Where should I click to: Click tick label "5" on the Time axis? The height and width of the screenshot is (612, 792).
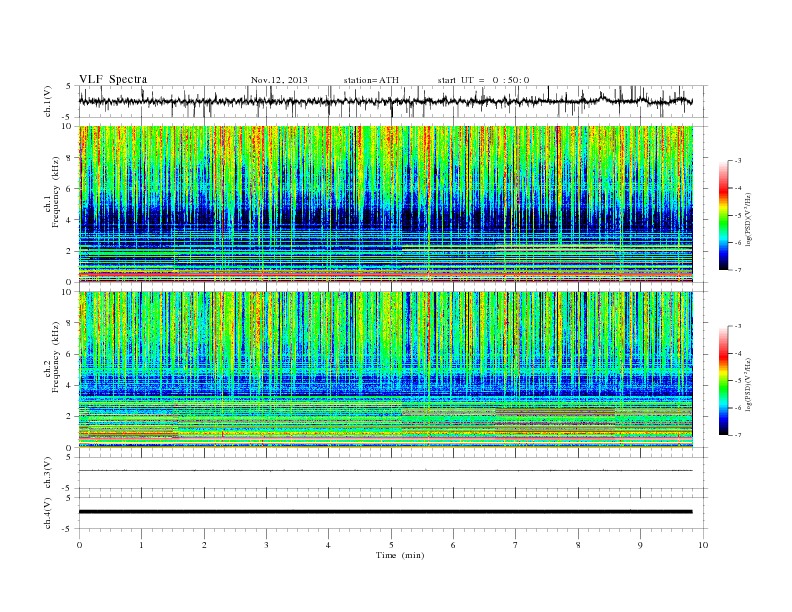(391, 545)
